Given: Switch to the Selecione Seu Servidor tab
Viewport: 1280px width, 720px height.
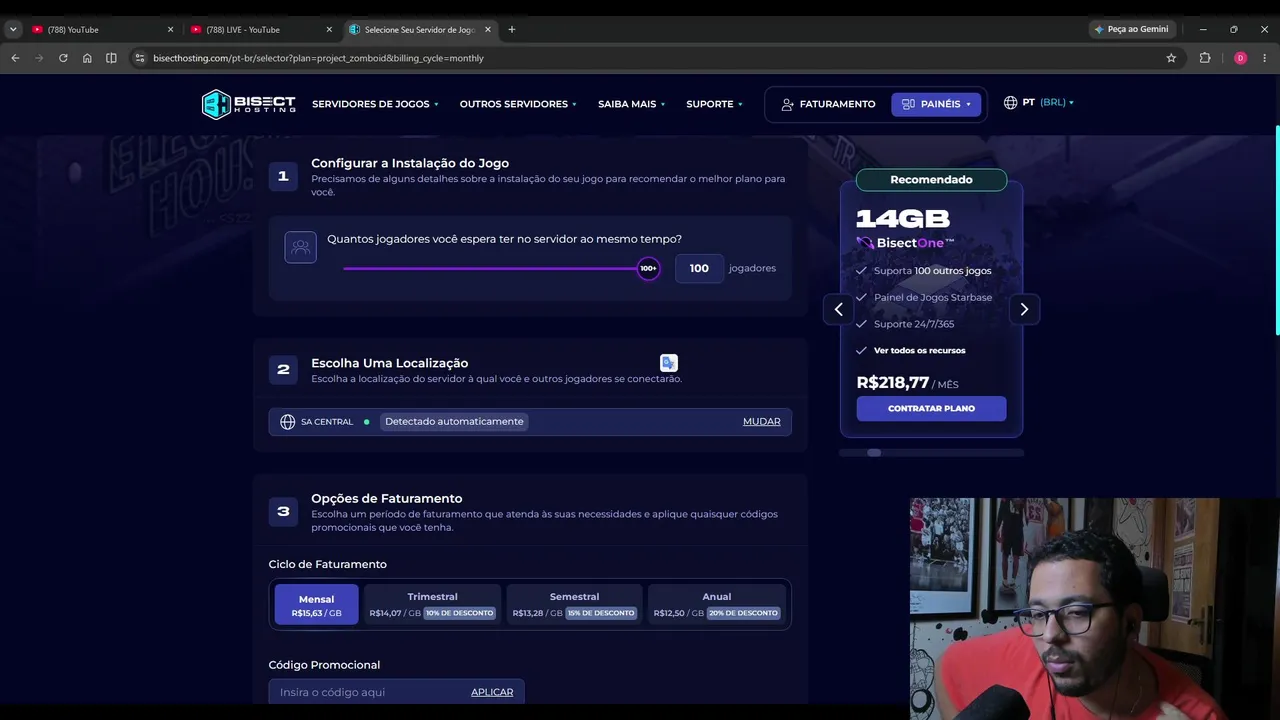Looking at the screenshot, I should [x=420, y=30].
